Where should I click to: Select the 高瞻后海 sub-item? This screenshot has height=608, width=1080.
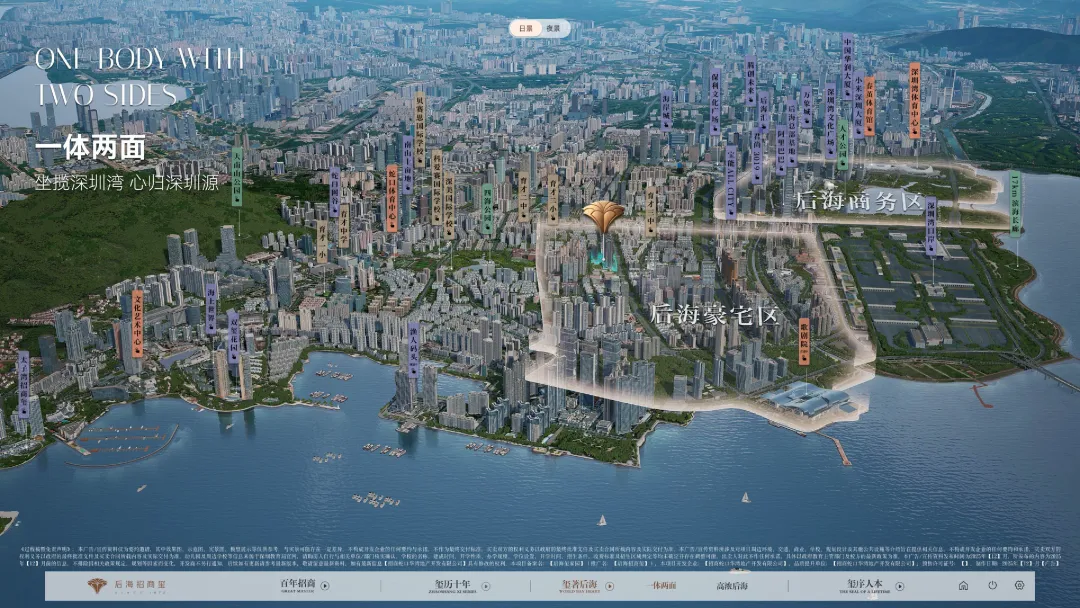(x=732, y=586)
